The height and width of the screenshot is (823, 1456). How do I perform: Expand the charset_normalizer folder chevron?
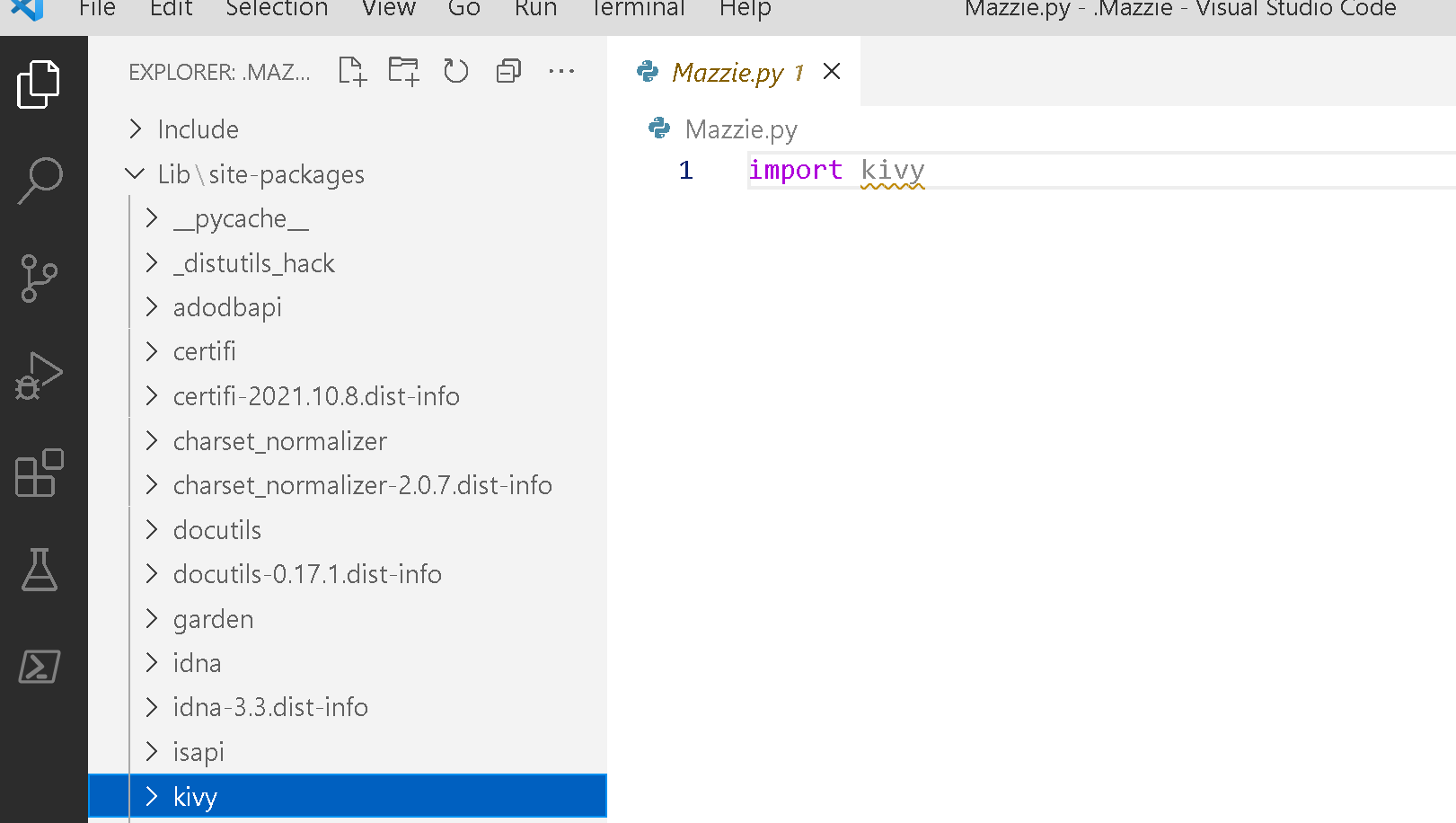tap(152, 440)
